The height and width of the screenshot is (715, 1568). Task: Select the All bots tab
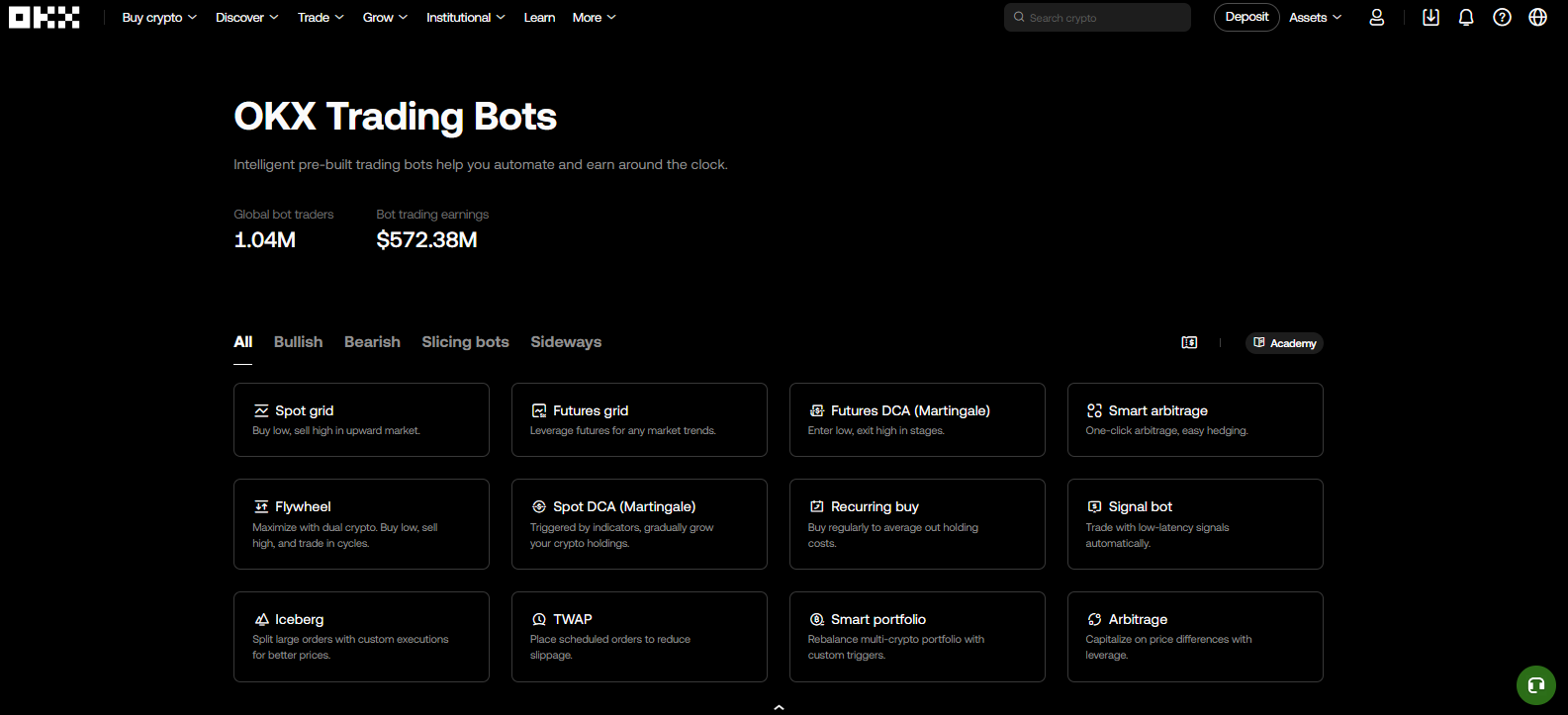tap(243, 342)
